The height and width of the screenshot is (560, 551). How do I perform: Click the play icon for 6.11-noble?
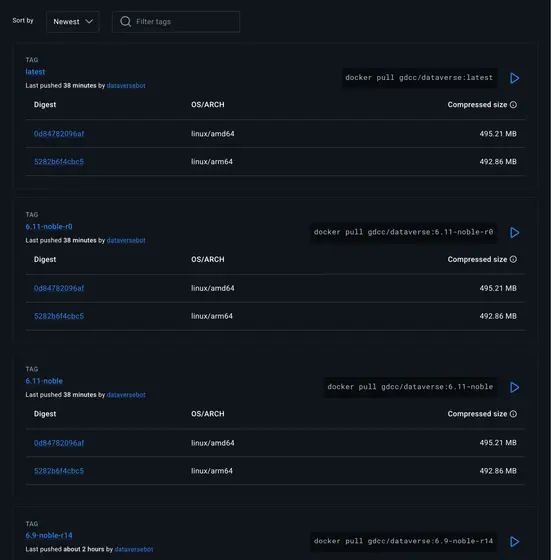(x=514, y=388)
